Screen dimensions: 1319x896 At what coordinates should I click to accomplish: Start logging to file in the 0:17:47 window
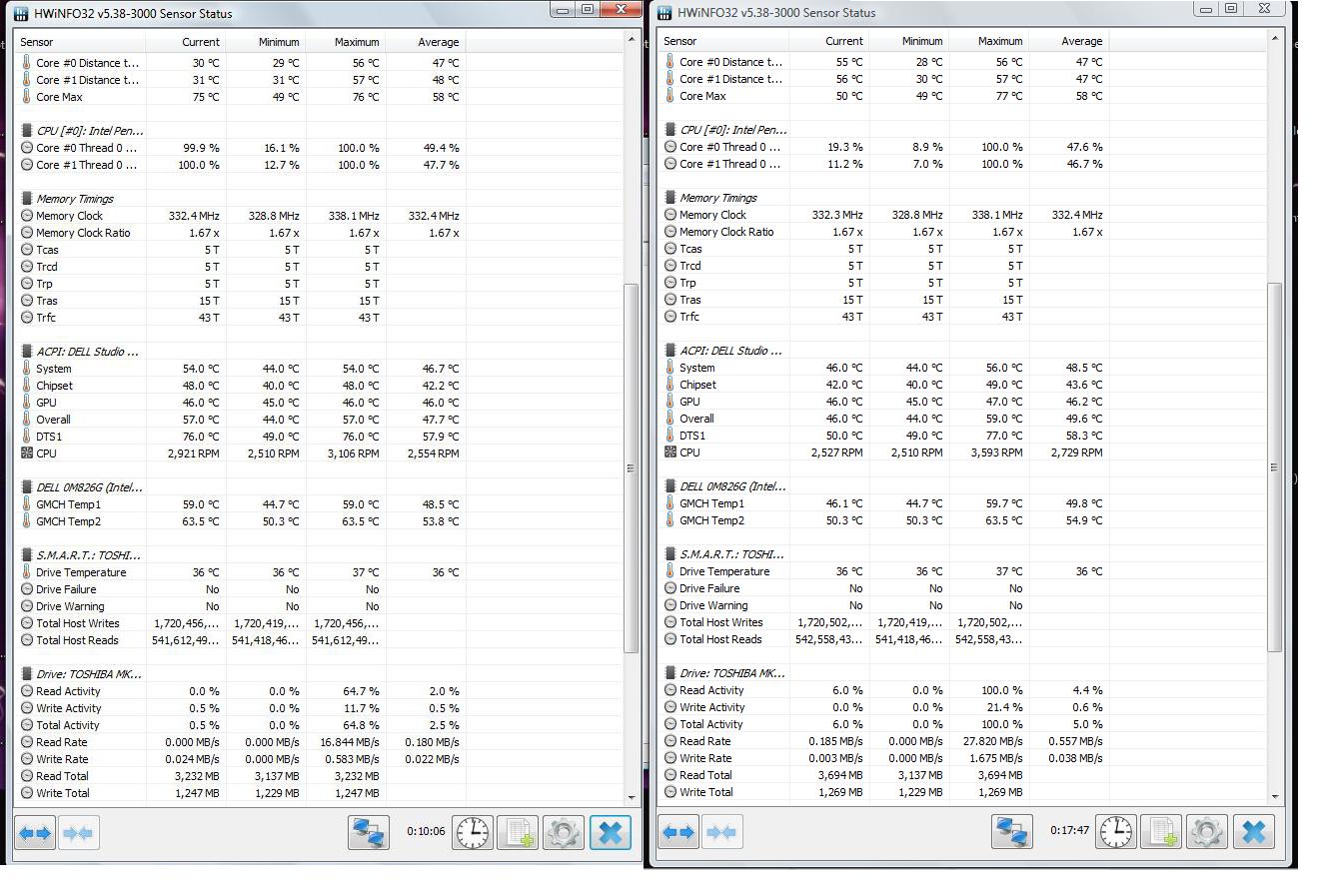point(1161,831)
